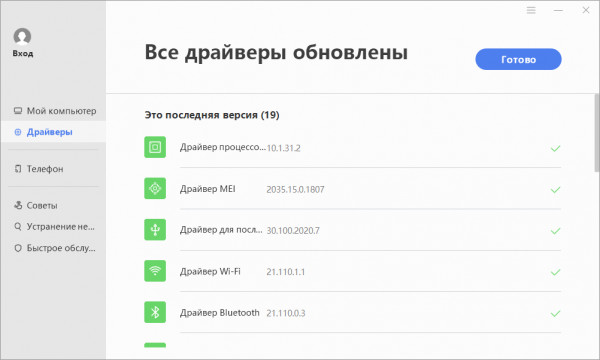Click the checkmark for serial driver row
Screen dimensions: 600x360
[555, 231]
